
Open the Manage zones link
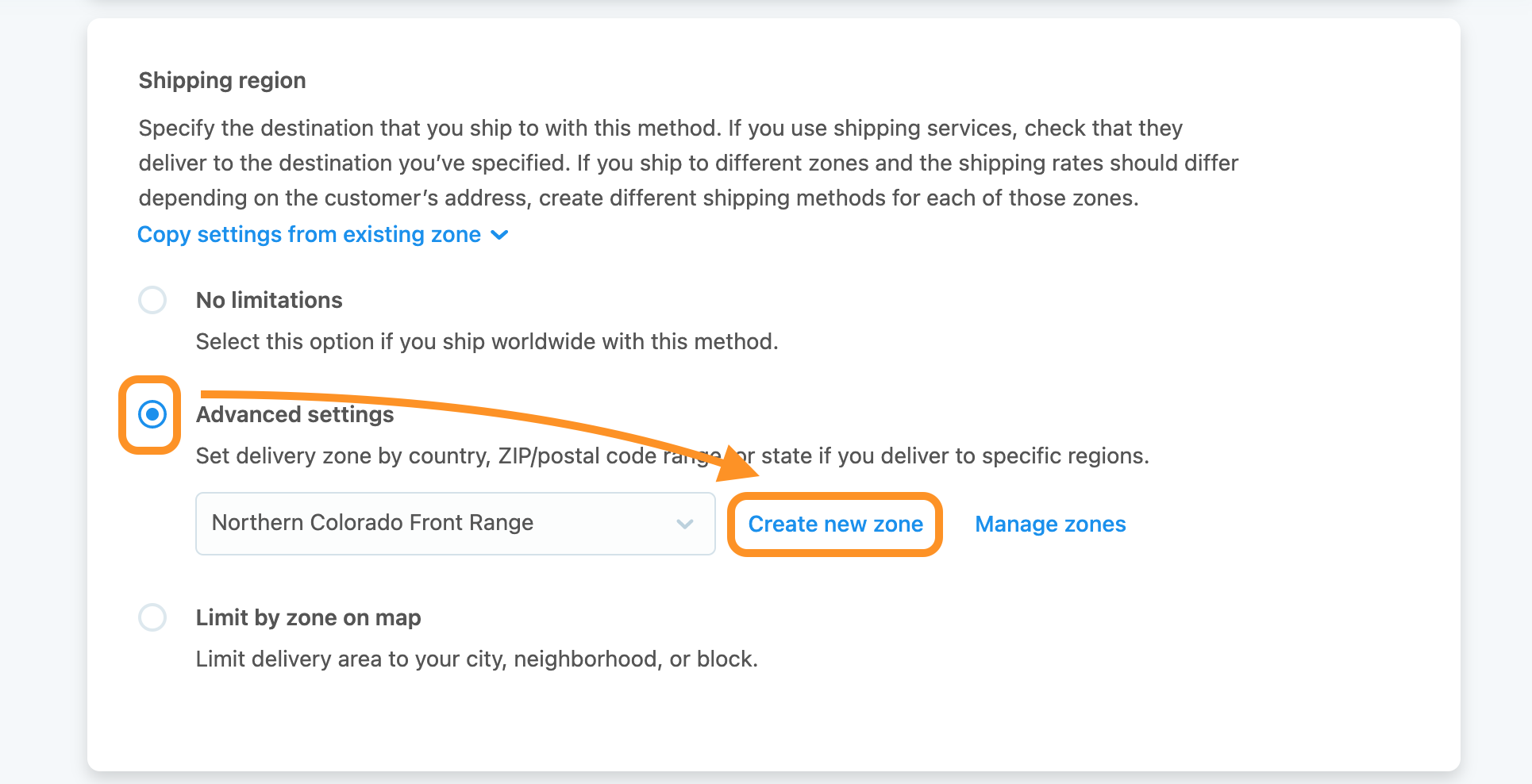pos(1050,524)
